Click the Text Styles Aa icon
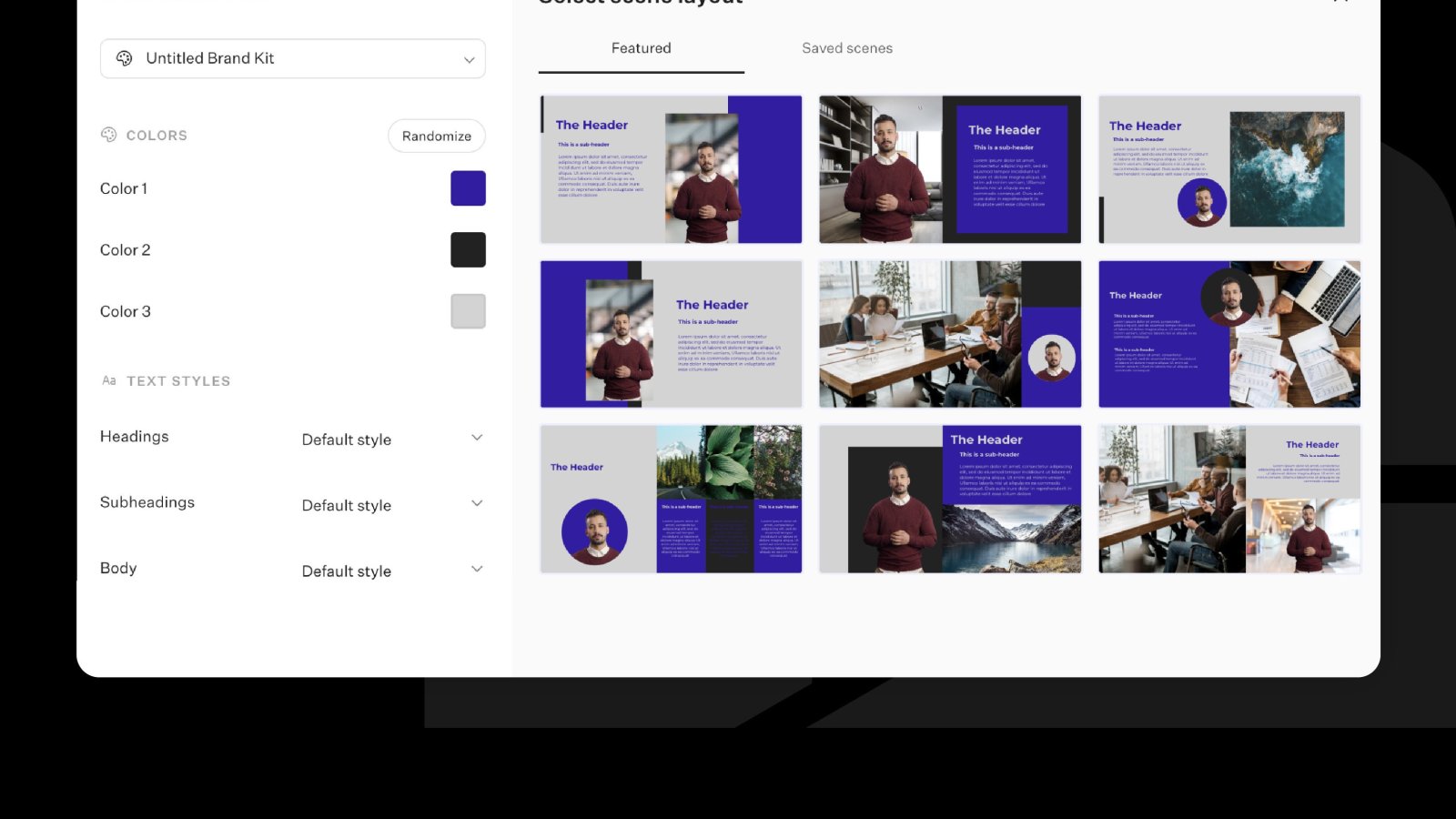The image size is (1456, 819). pos(109,380)
